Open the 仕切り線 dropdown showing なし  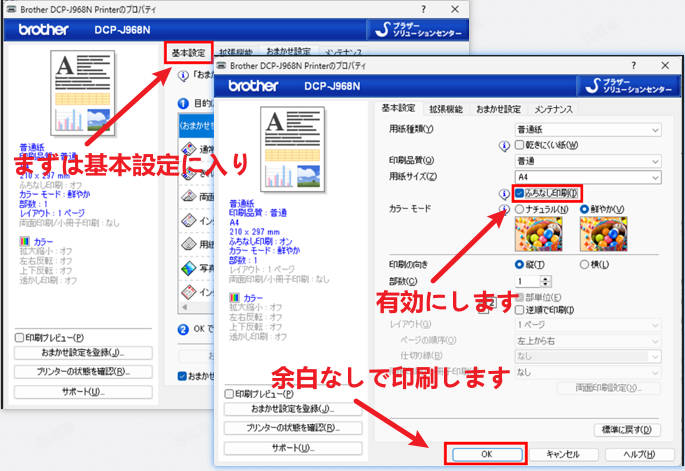(x=588, y=357)
